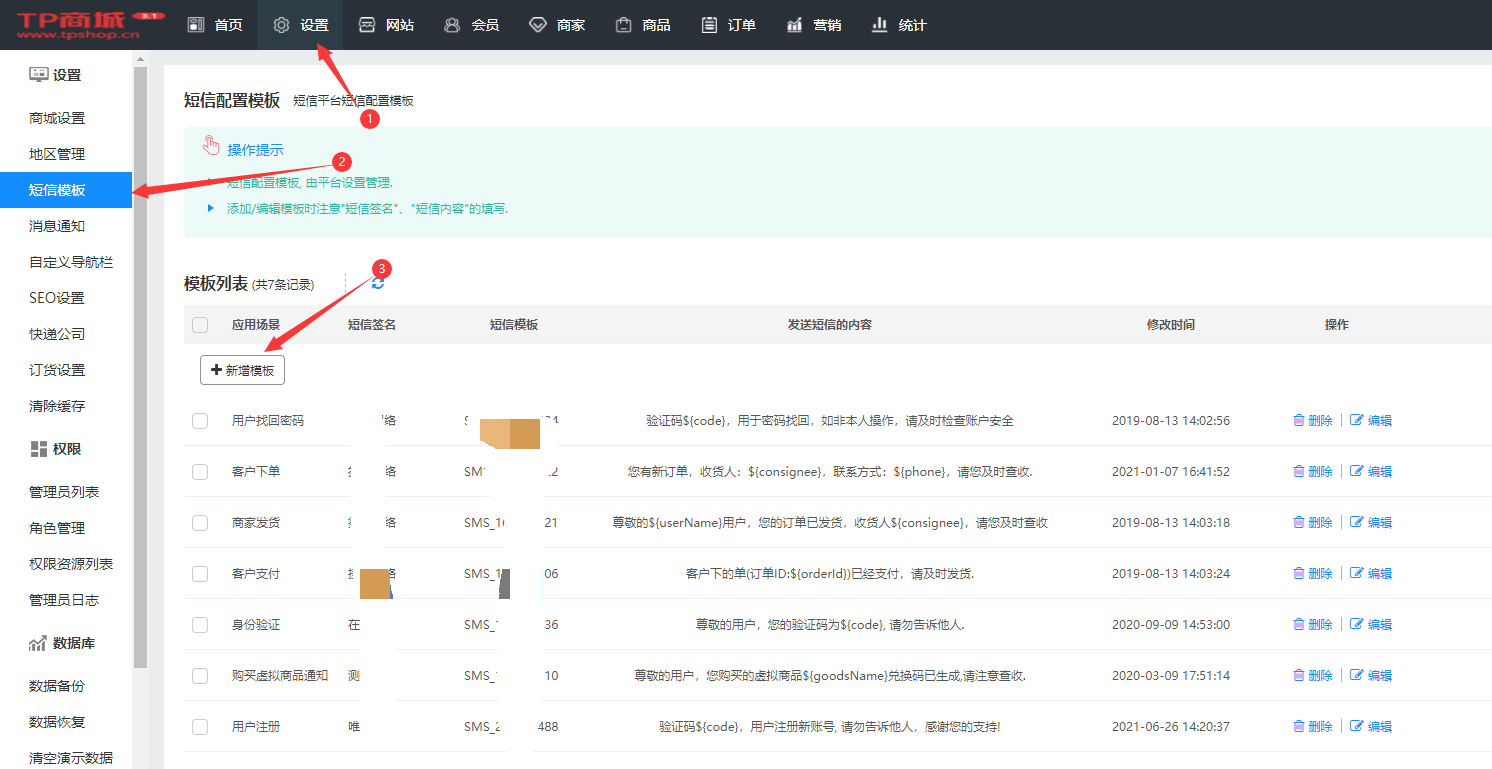Click delete icon in 身份验证 row

pos(1298,625)
